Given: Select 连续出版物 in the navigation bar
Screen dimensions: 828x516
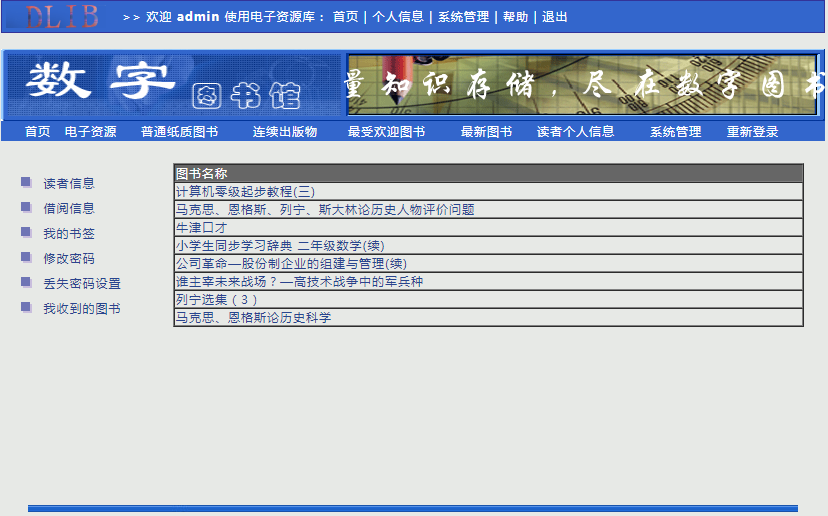Looking at the screenshot, I should (284, 132).
